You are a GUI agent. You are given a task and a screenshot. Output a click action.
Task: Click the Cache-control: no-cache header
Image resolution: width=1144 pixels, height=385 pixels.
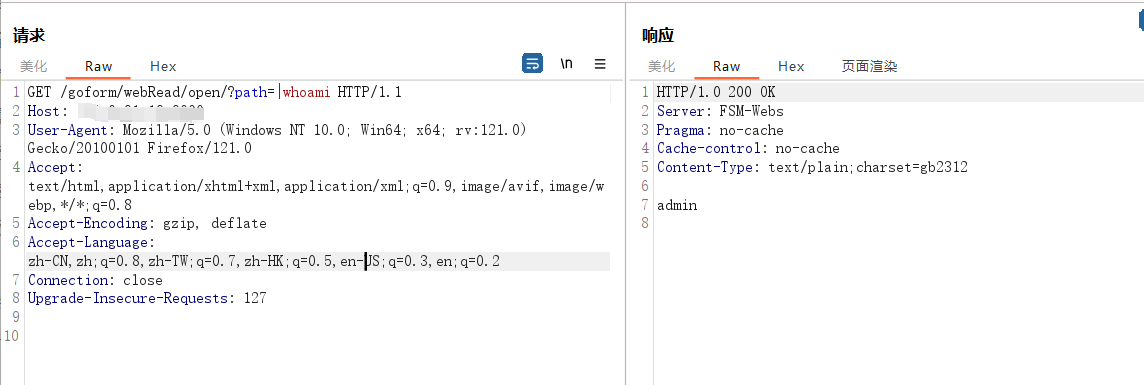point(748,149)
